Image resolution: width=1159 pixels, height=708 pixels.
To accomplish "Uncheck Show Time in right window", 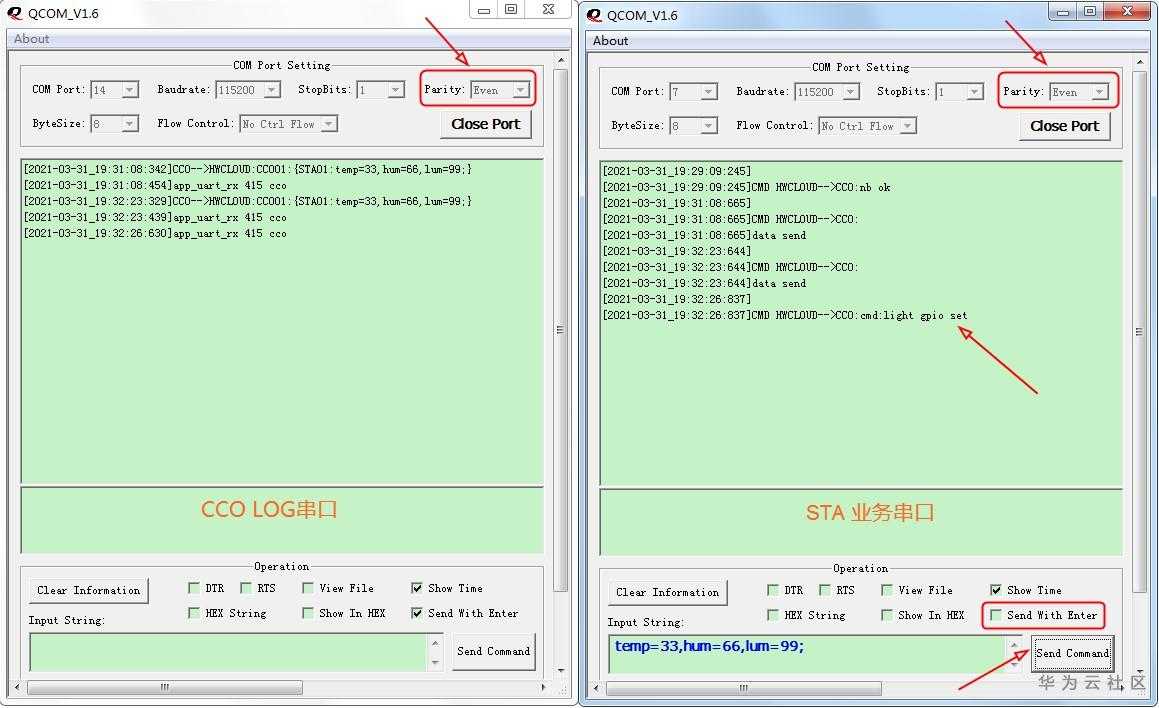I will tap(996, 590).
